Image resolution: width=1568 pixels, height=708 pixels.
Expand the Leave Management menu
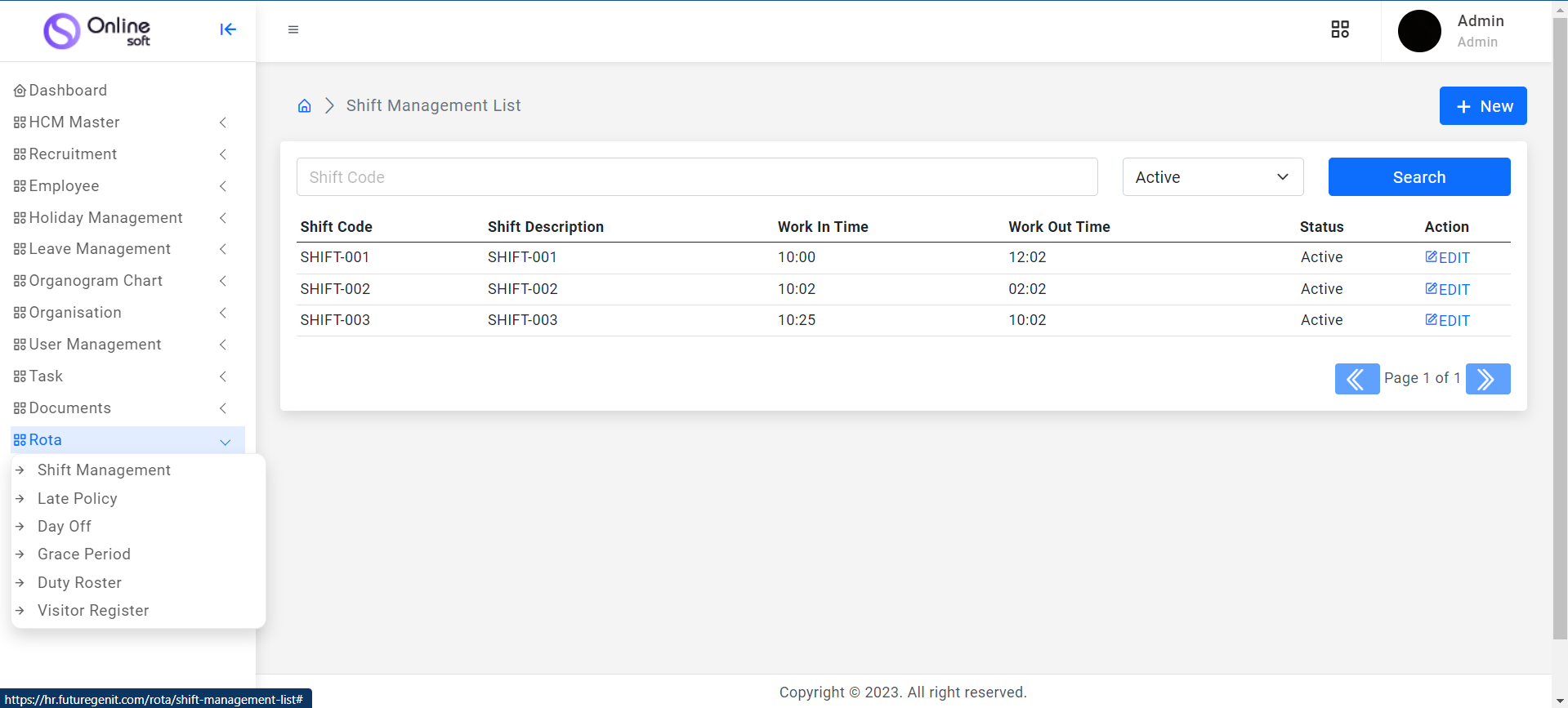(x=120, y=249)
